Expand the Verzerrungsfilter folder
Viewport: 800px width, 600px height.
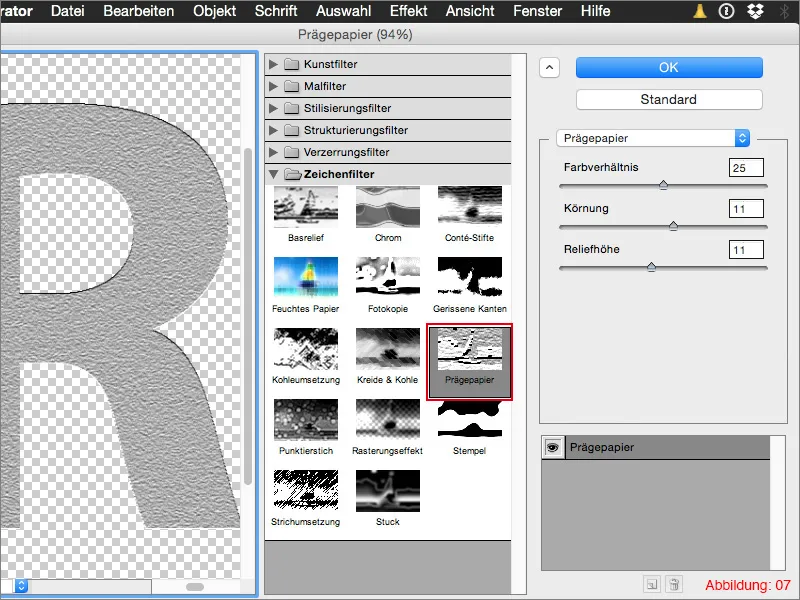(x=273, y=152)
